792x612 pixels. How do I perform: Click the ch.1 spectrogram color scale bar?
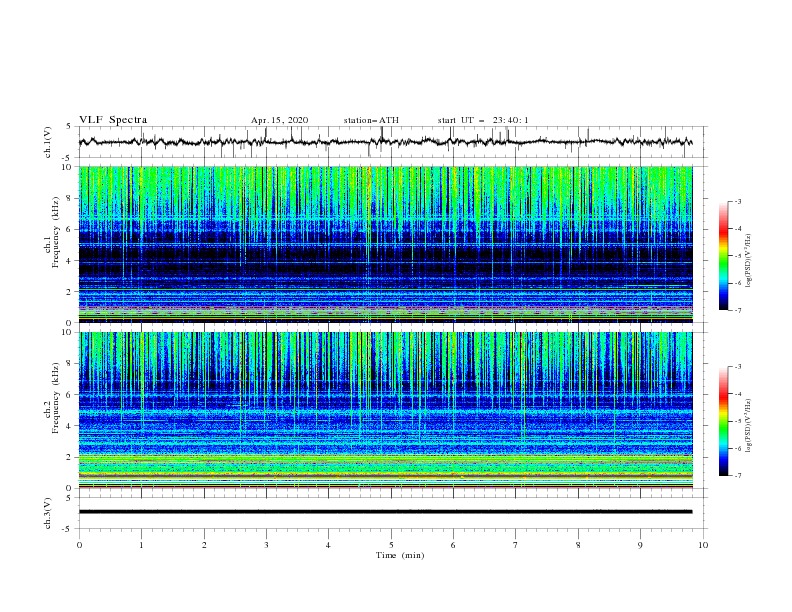[x=723, y=256]
